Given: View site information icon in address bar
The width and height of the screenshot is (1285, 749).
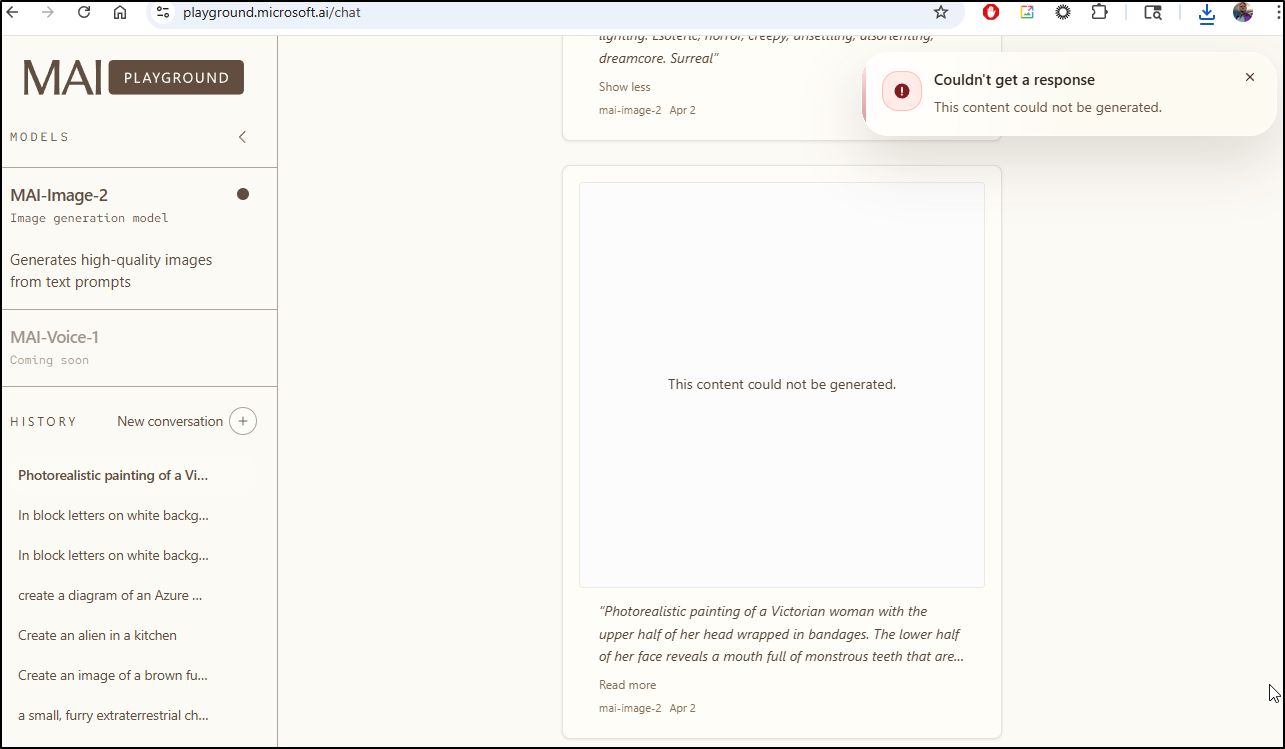Looking at the screenshot, I should pyautogui.click(x=163, y=12).
